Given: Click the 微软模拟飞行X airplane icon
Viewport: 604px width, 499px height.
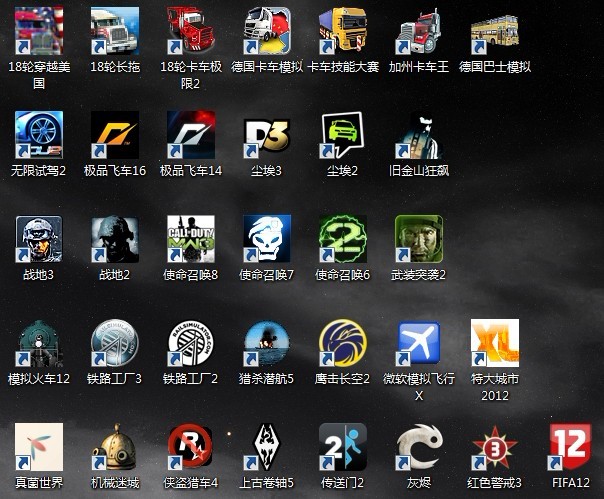Looking at the screenshot, I should (419, 343).
